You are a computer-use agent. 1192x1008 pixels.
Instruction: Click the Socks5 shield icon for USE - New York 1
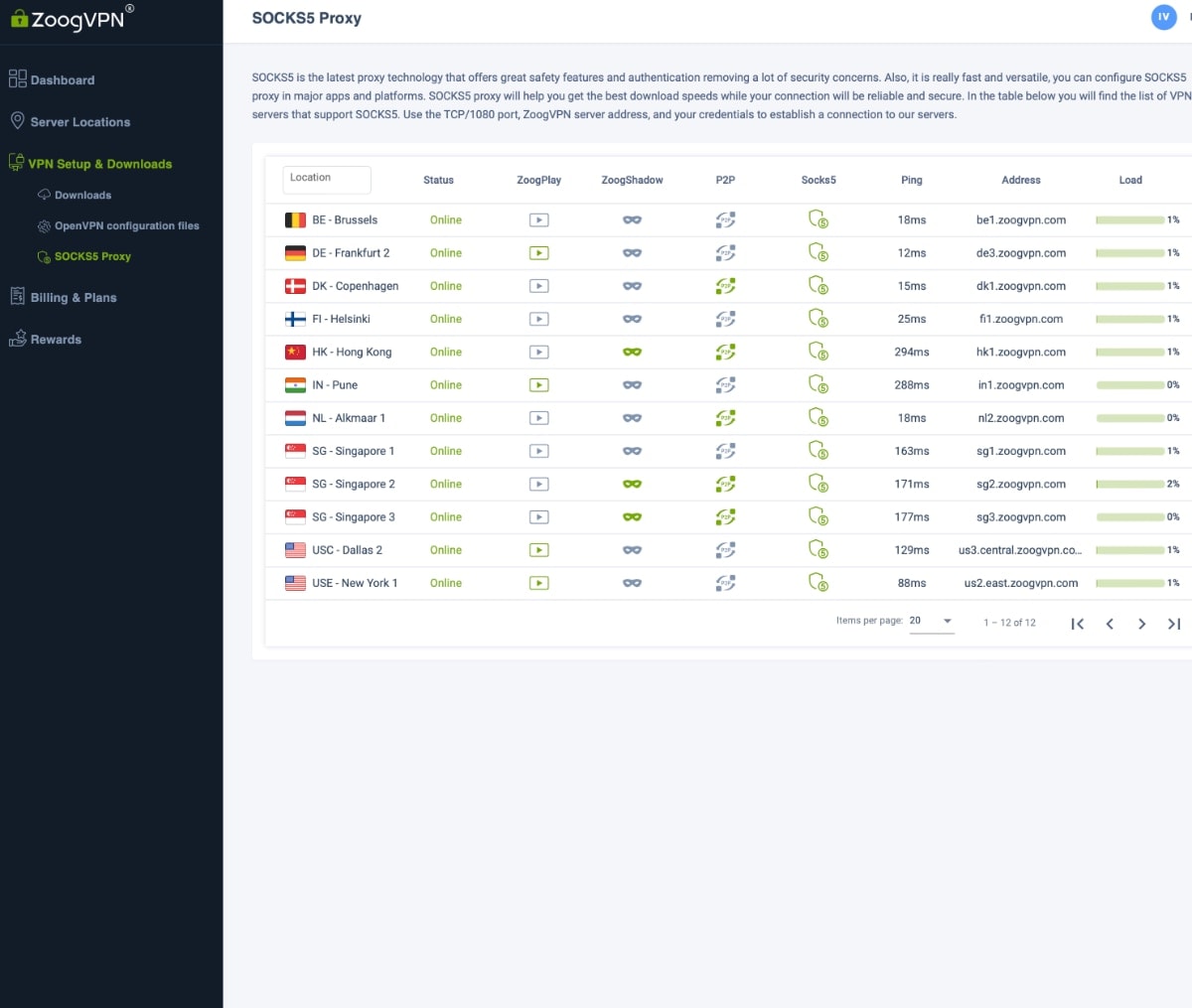819,583
